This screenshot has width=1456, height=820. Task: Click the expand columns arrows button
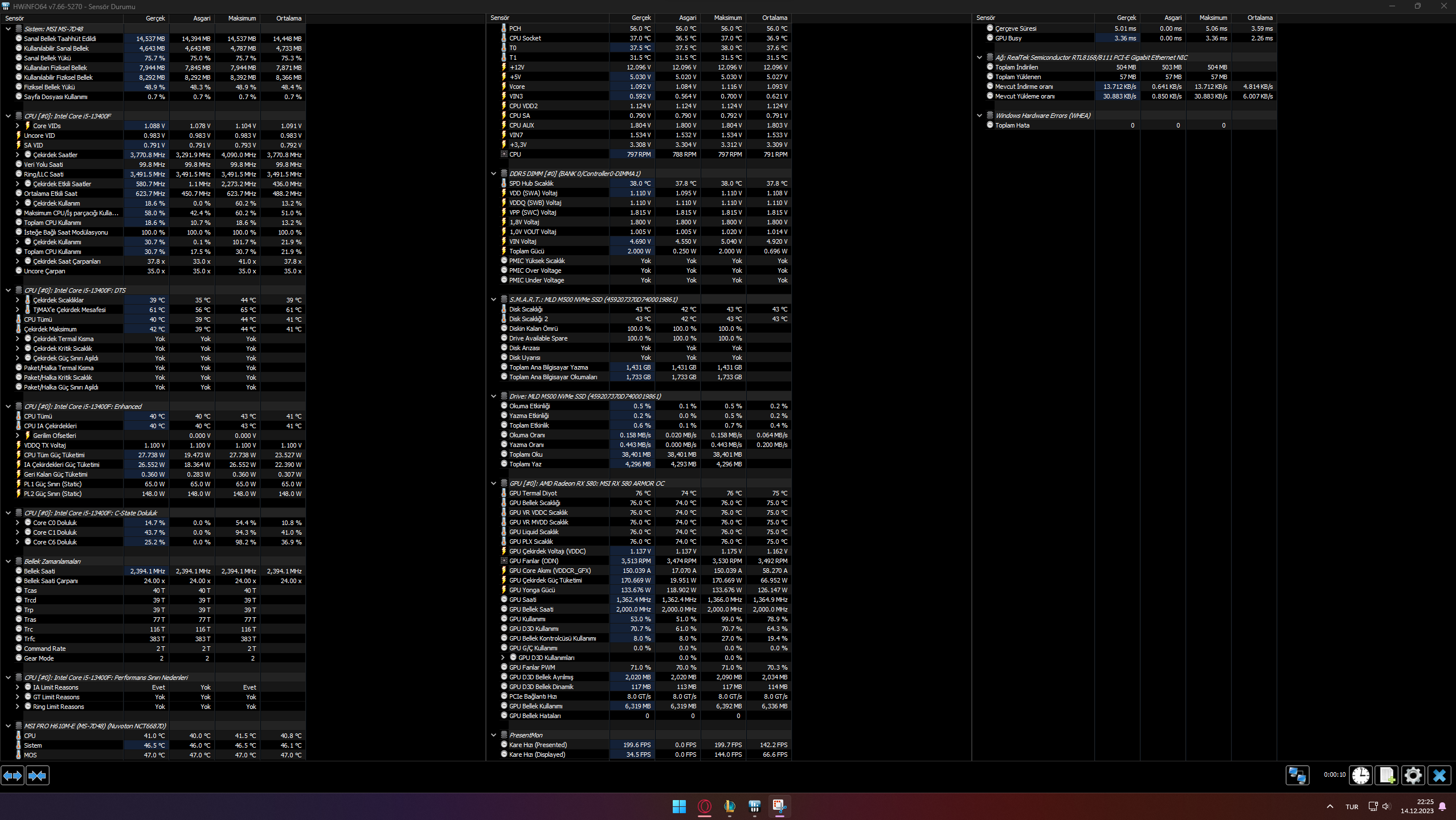pyautogui.click(x=13, y=776)
